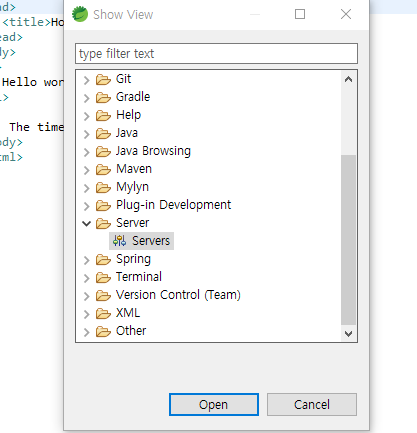417x433 pixels.
Task: Expand the Java Browsing category
Action: coord(86,152)
